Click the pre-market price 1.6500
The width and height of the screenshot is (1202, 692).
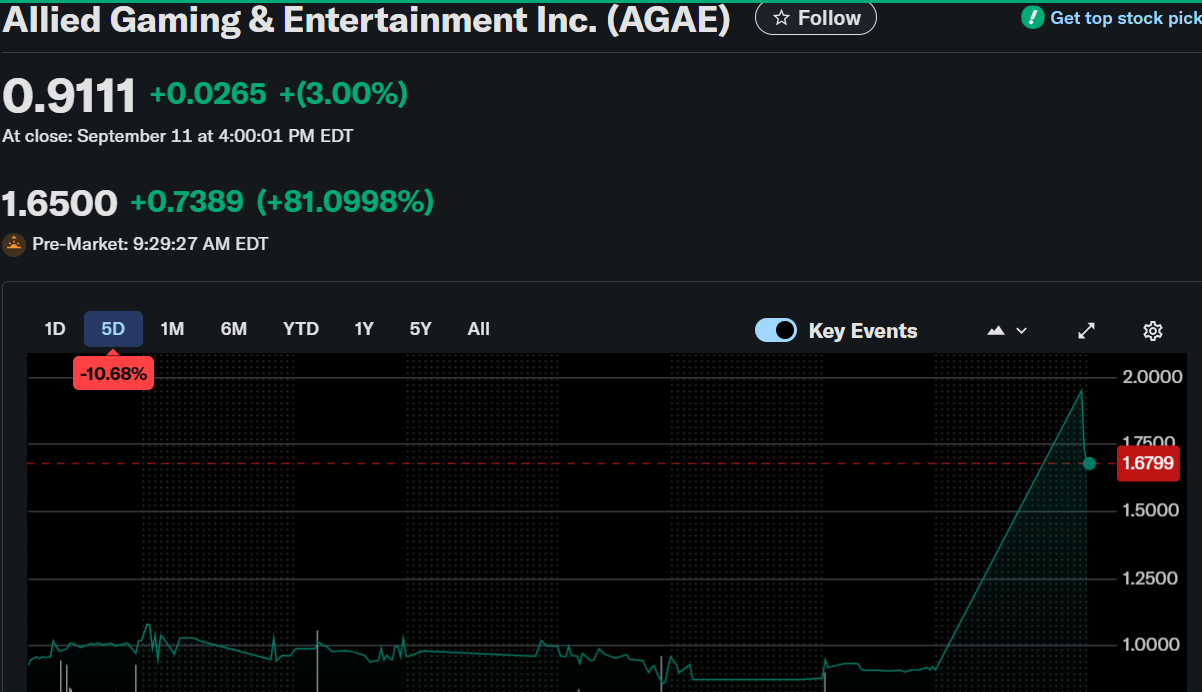click(60, 203)
